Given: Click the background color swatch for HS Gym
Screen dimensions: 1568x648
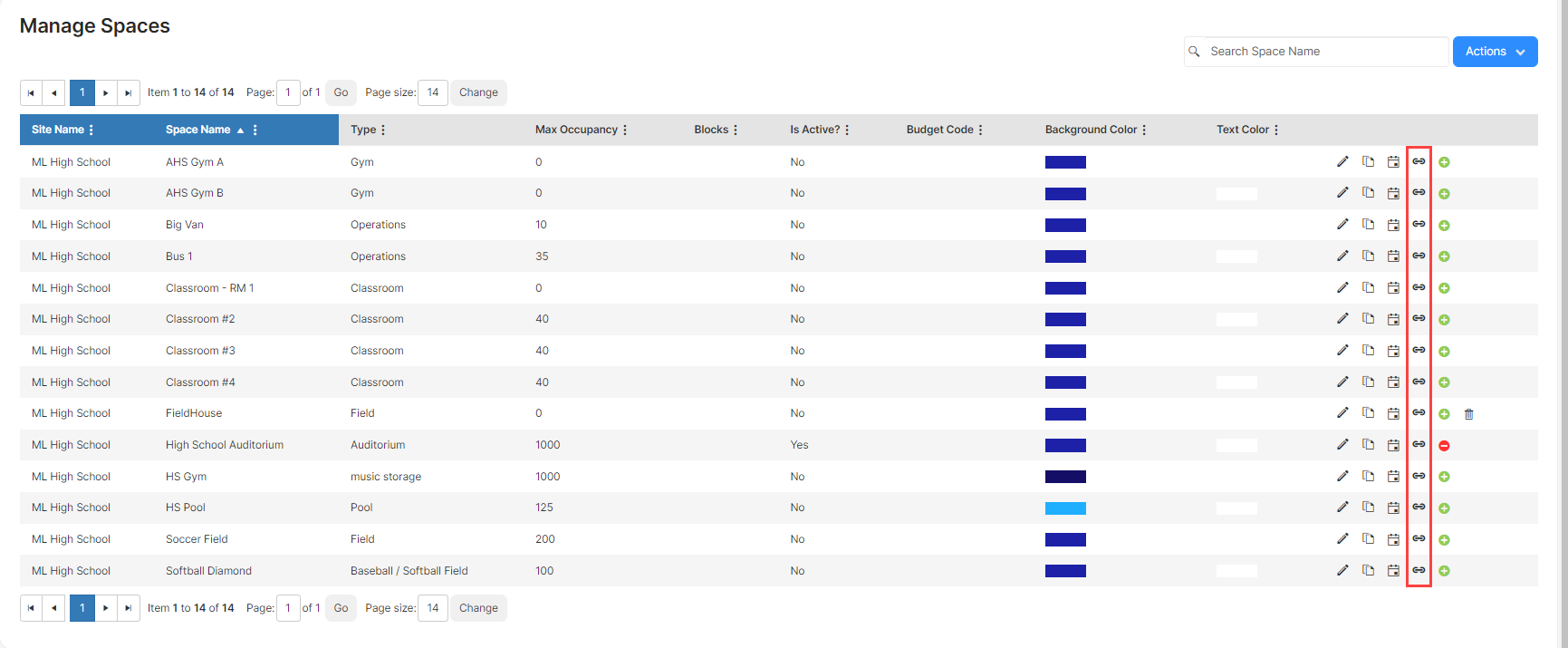Looking at the screenshot, I should point(1065,477).
